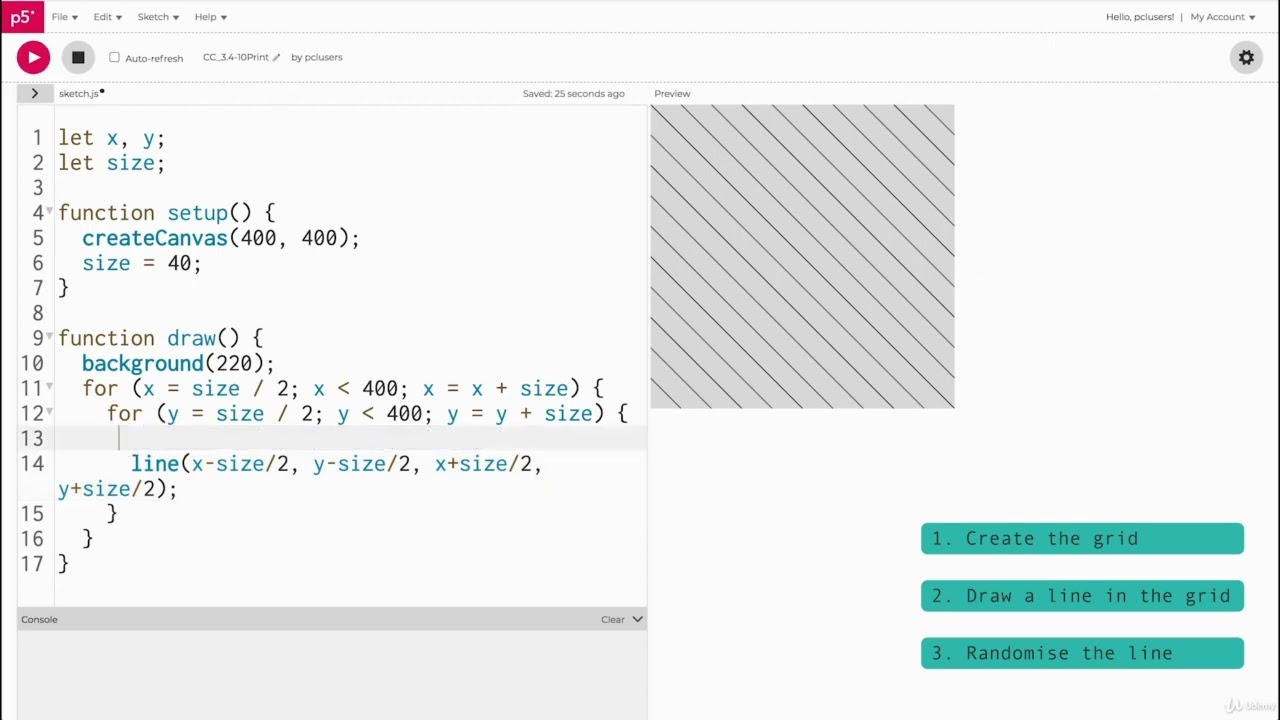Fold the inner for loop at line 12

[x=50, y=411]
